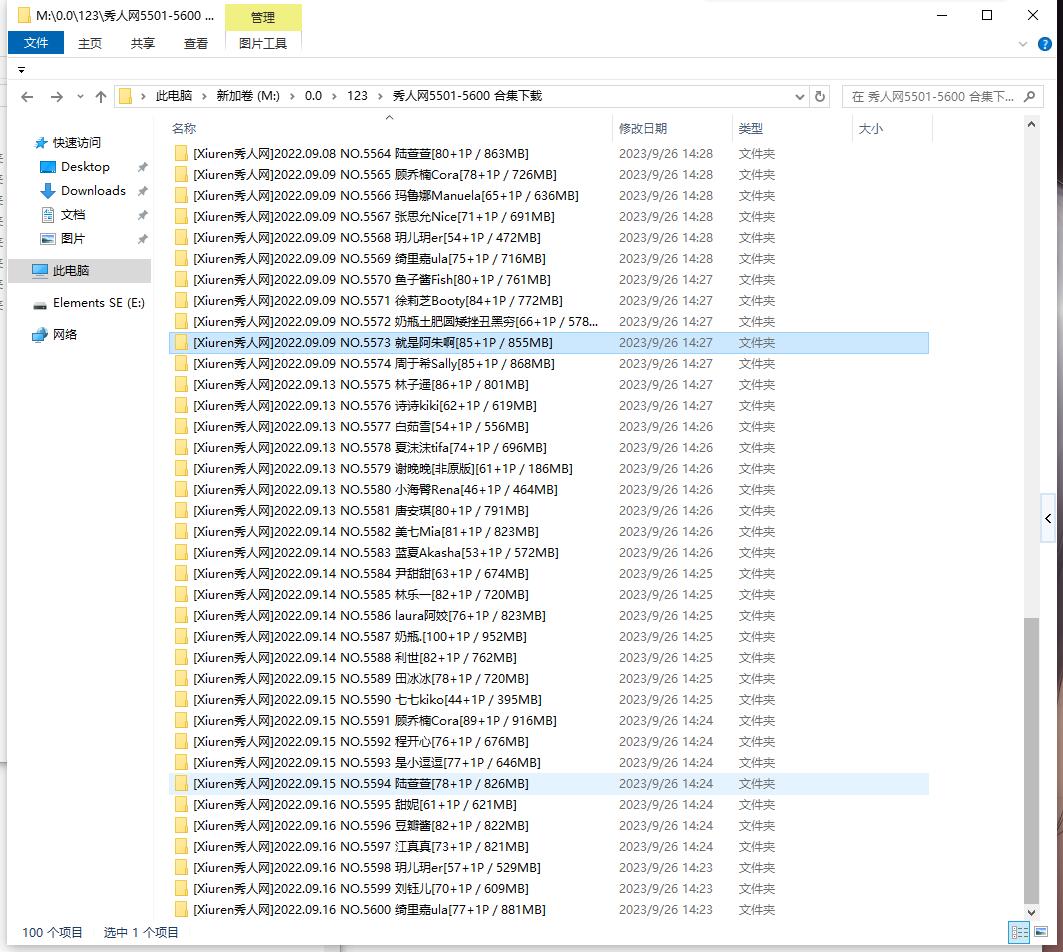Select the NO.5590 folder name
The image size is (1063, 952).
[367, 700]
